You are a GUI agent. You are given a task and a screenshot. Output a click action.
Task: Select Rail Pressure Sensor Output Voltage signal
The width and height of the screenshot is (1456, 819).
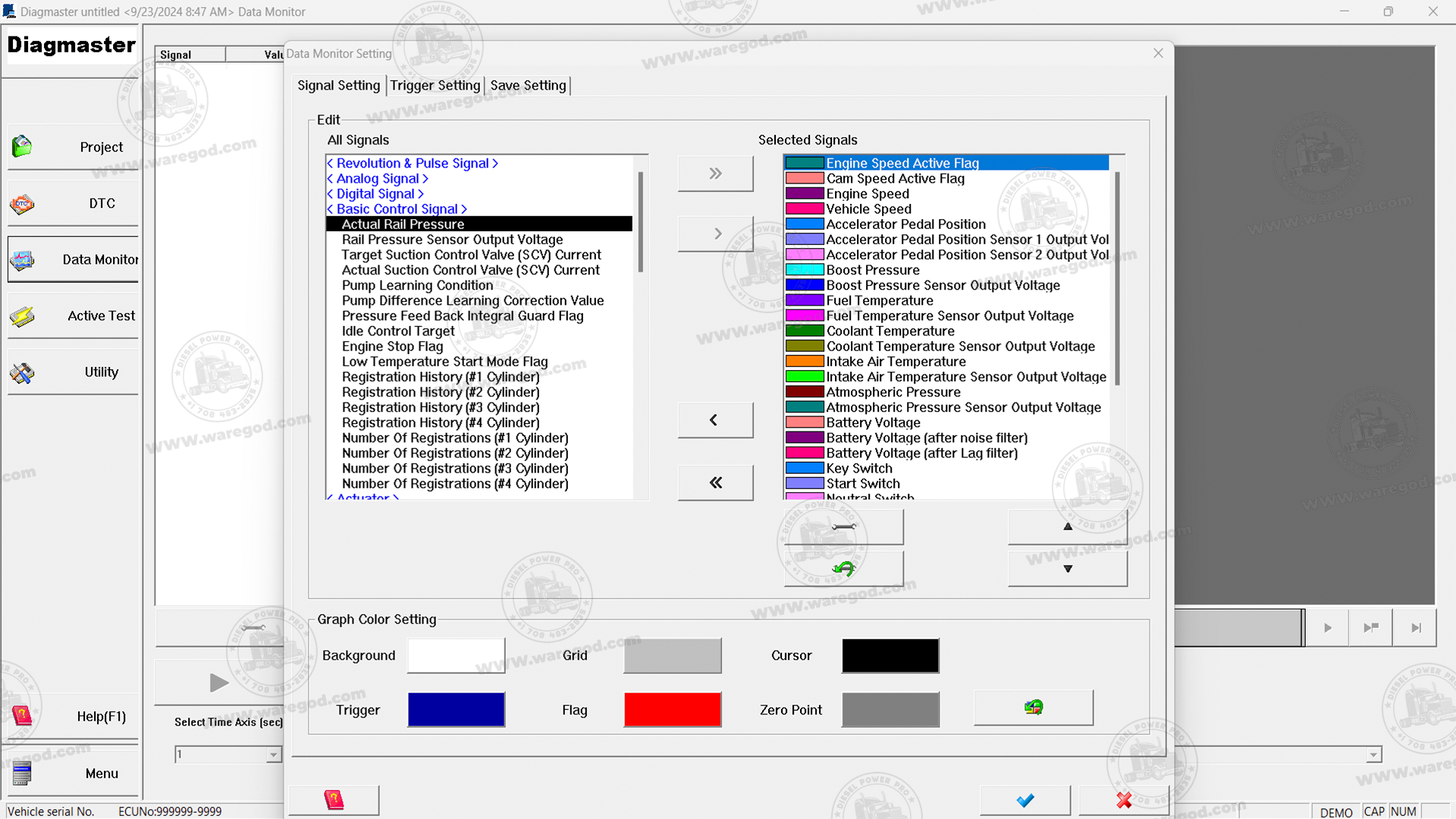tap(452, 240)
